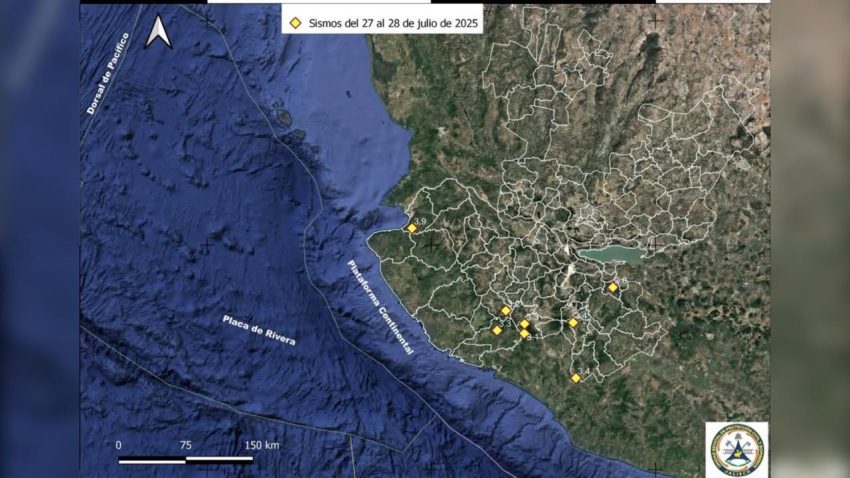850x478 pixels.
Task: Click the earthquake marker labeled 3.4
Action: click(x=575, y=378)
